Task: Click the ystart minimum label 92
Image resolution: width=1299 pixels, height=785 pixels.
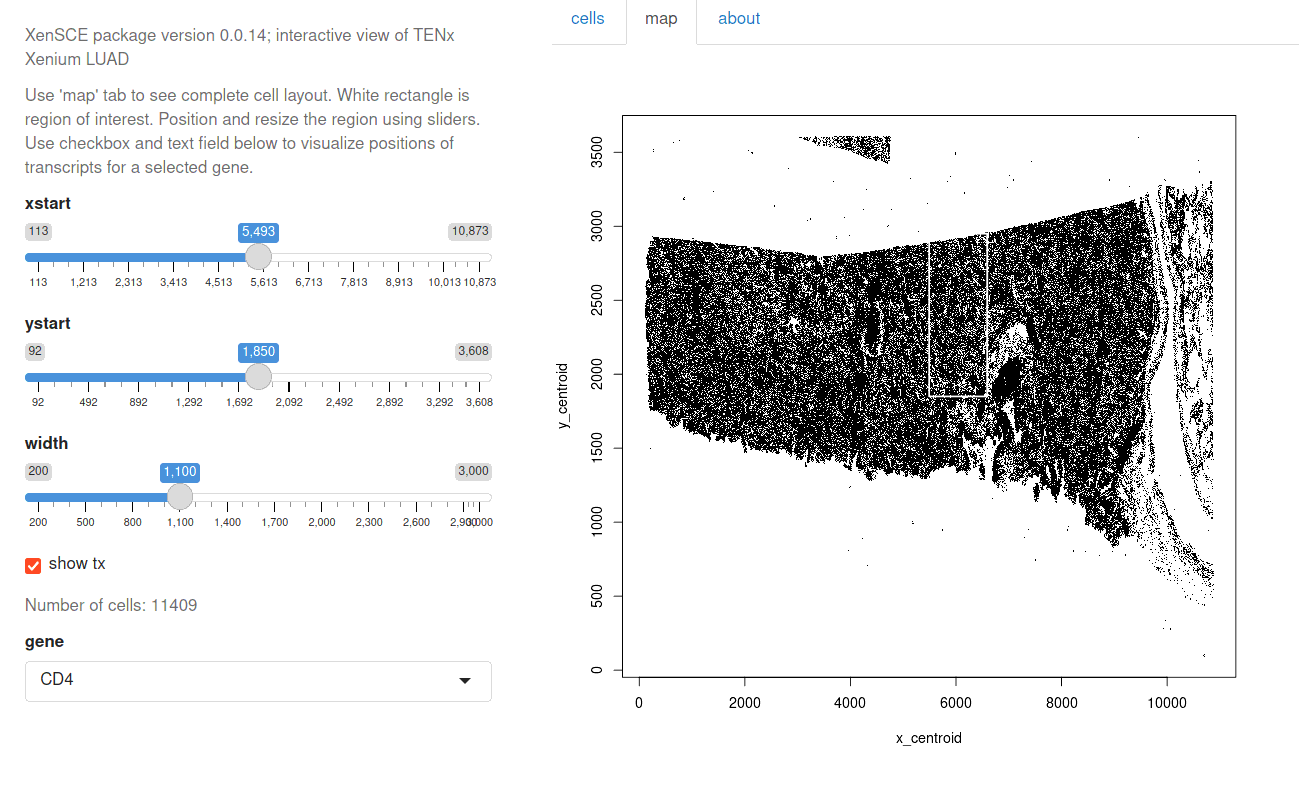Action: [35, 351]
